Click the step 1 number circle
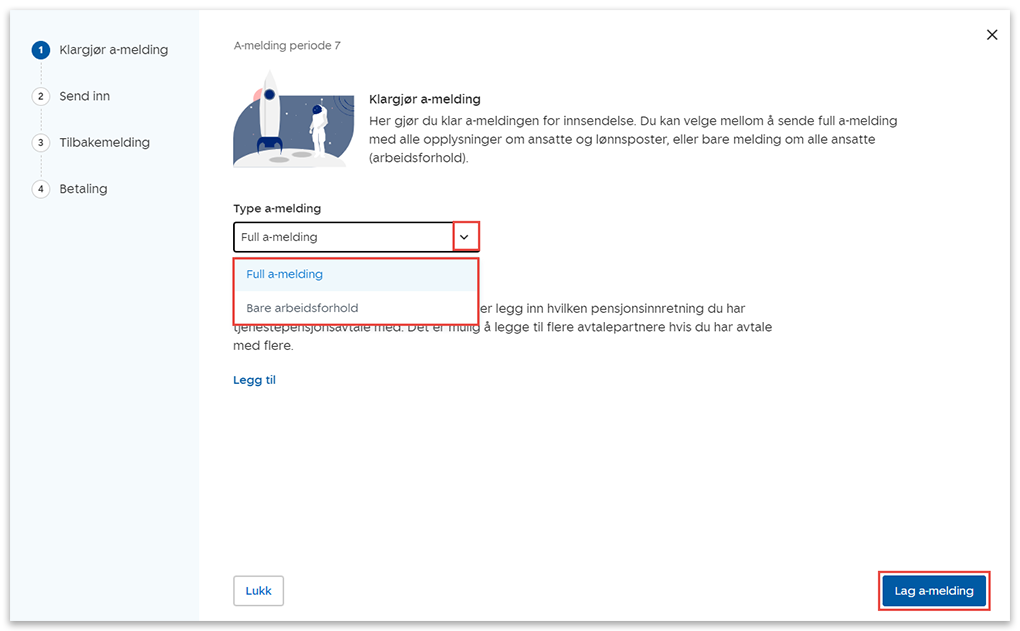This screenshot has width=1020, height=631. 41,50
